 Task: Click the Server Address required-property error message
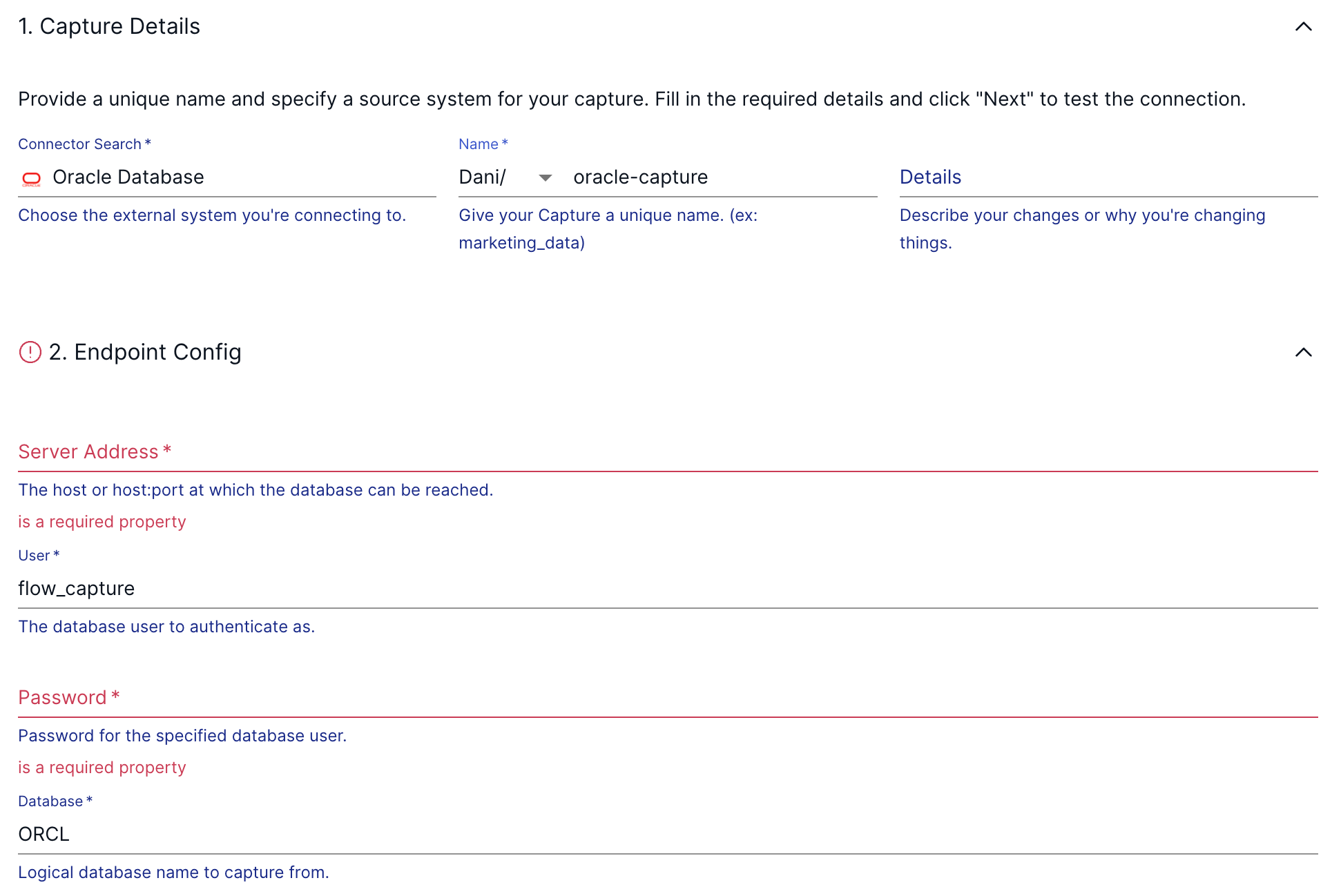coord(102,522)
